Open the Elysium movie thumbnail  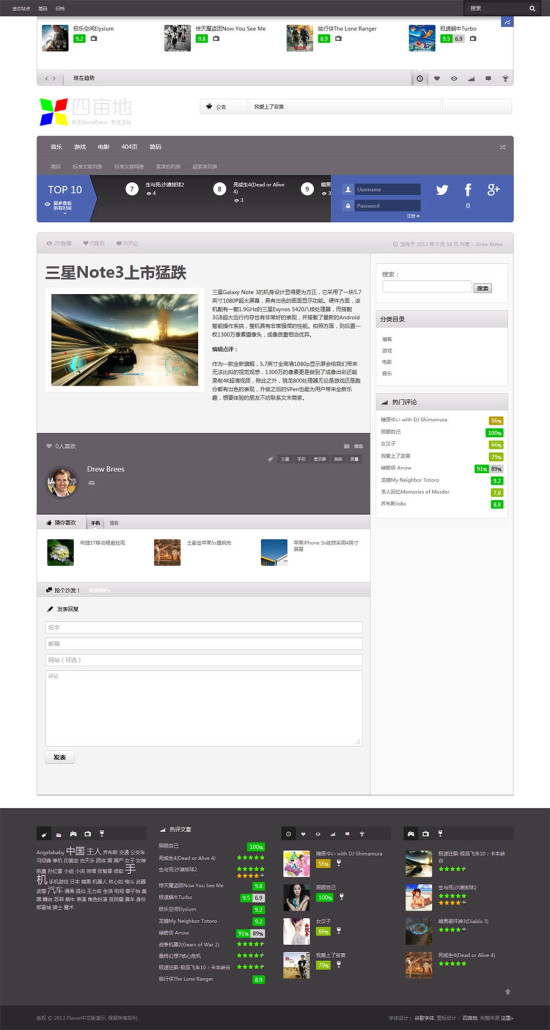coord(55,38)
